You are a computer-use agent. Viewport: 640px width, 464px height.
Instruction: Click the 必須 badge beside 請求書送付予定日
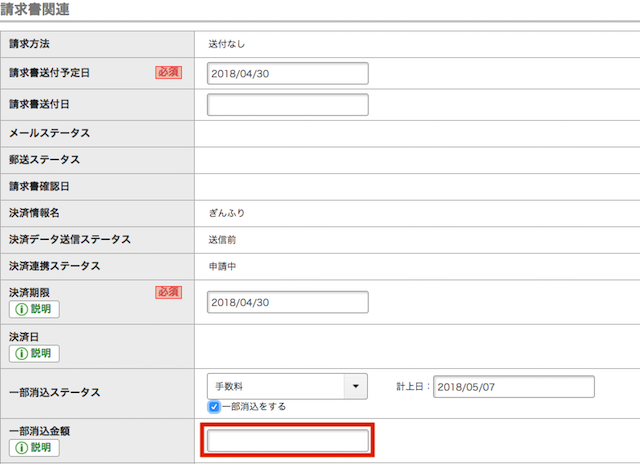(168, 72)
